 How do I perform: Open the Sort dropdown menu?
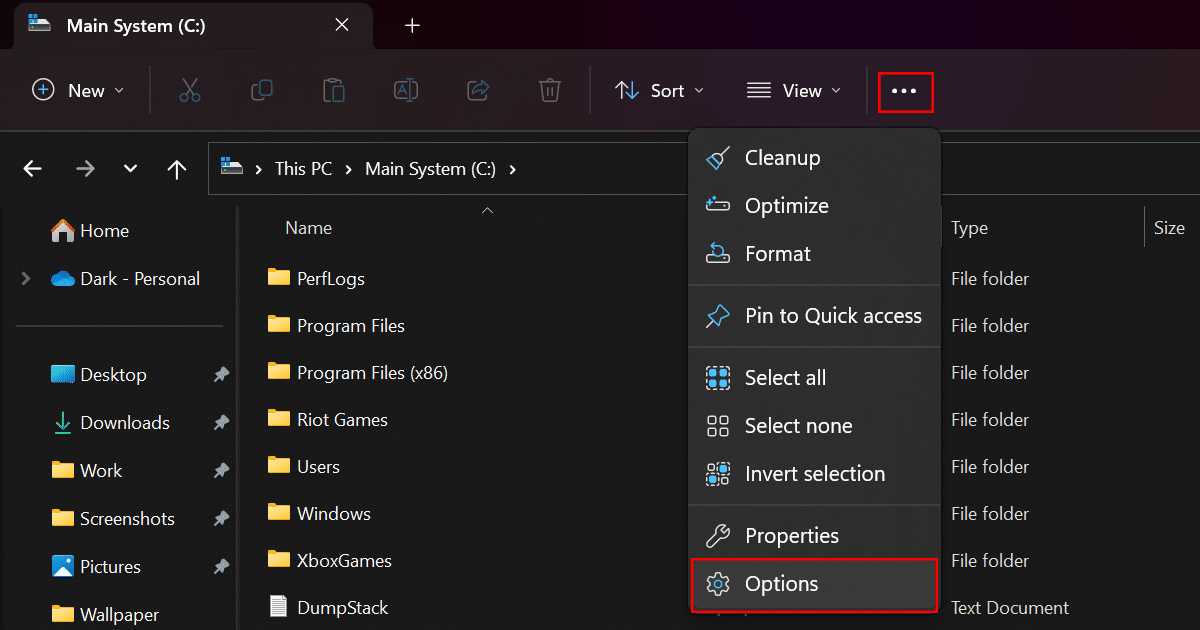coord(659,91)
